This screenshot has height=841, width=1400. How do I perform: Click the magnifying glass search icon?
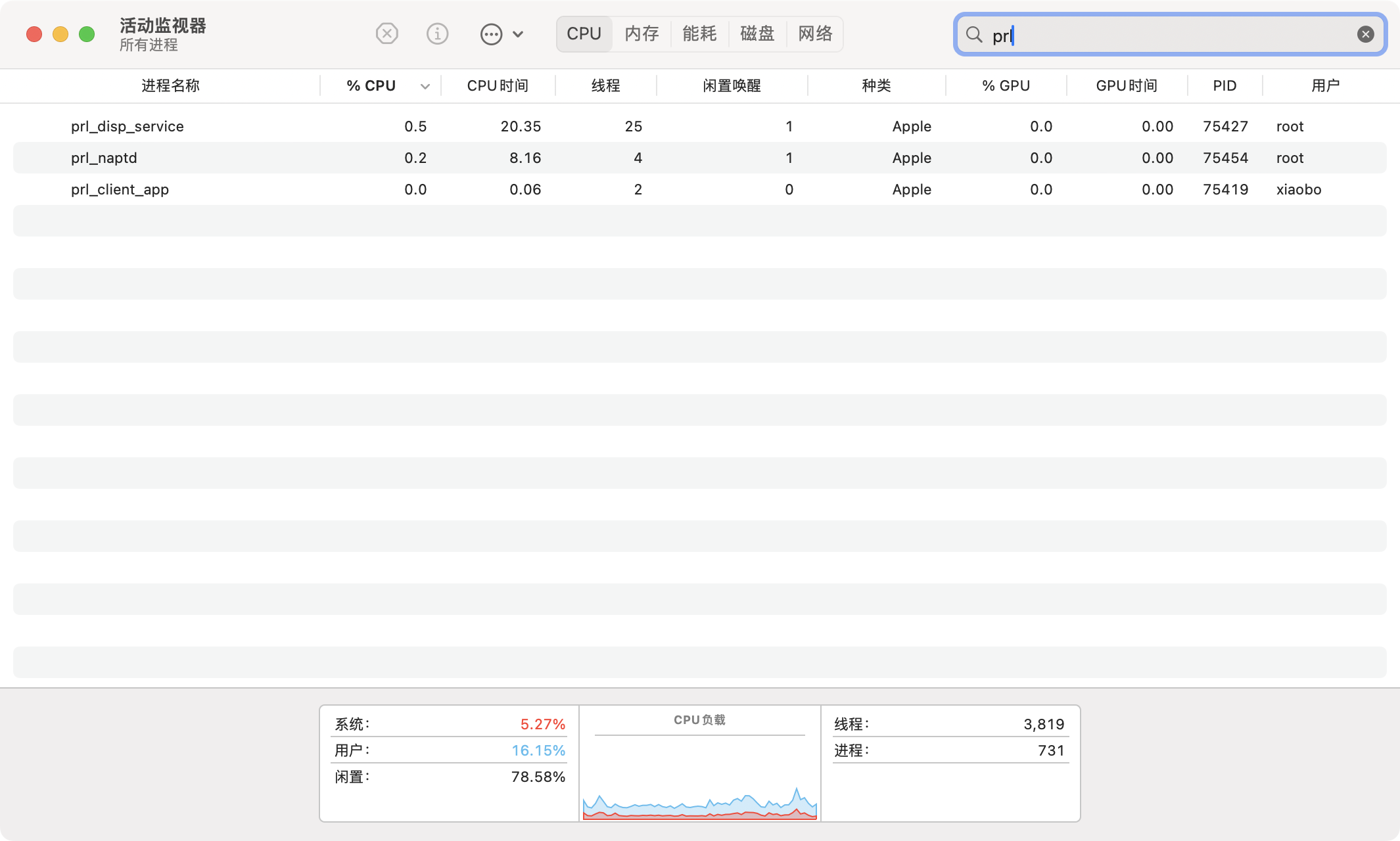974,35
